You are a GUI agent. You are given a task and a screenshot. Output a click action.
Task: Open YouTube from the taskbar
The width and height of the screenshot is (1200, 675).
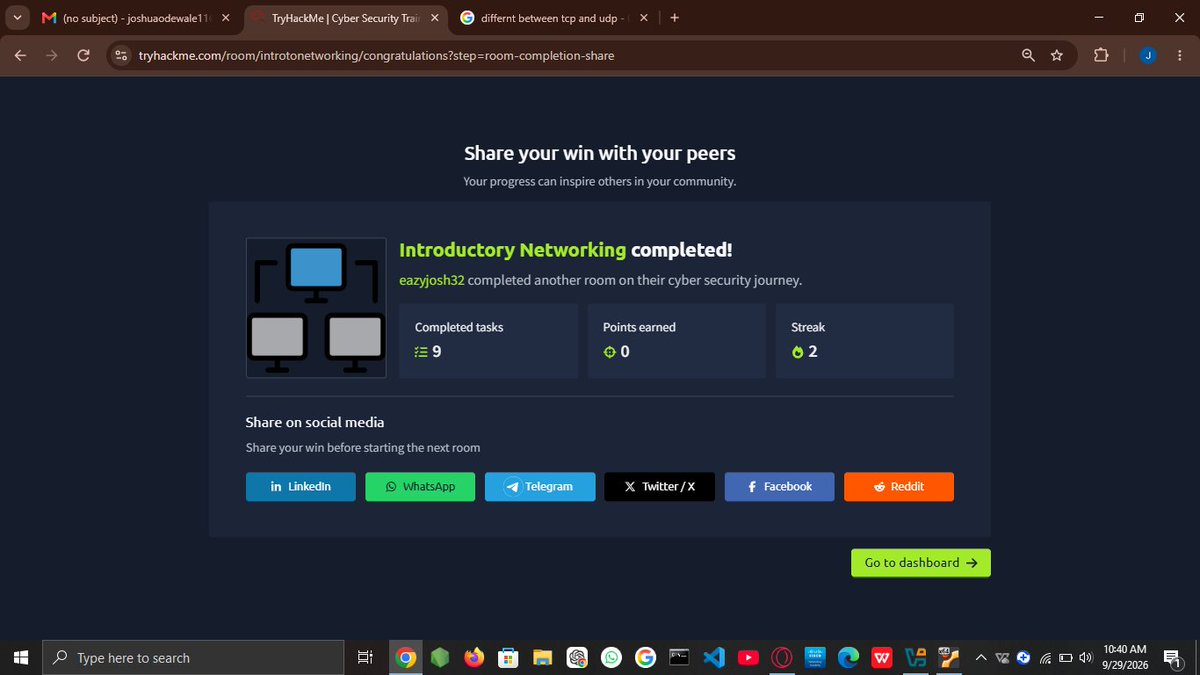pyautogui.click(x=747, y=657)
